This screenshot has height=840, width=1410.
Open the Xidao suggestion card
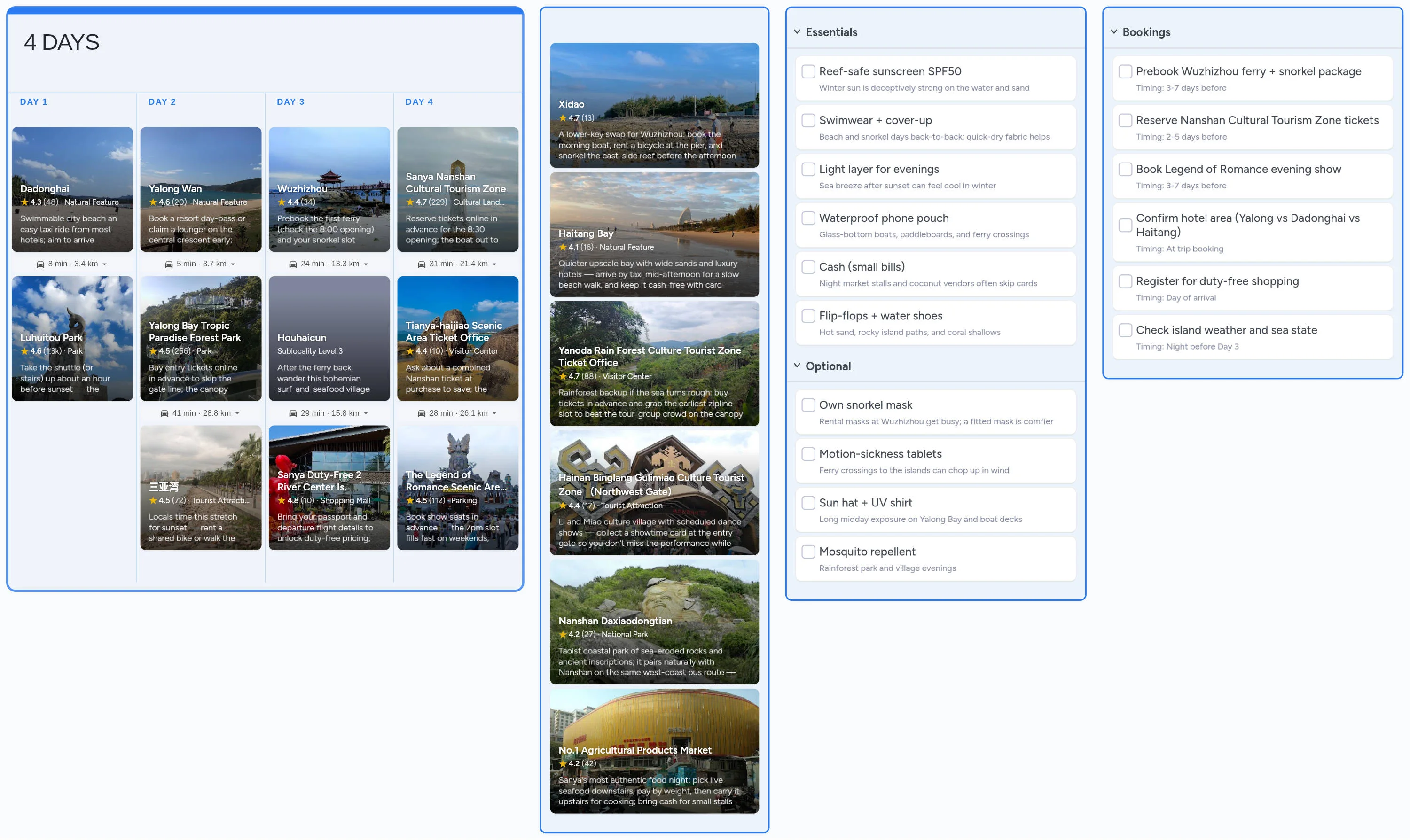click(655, 105)
